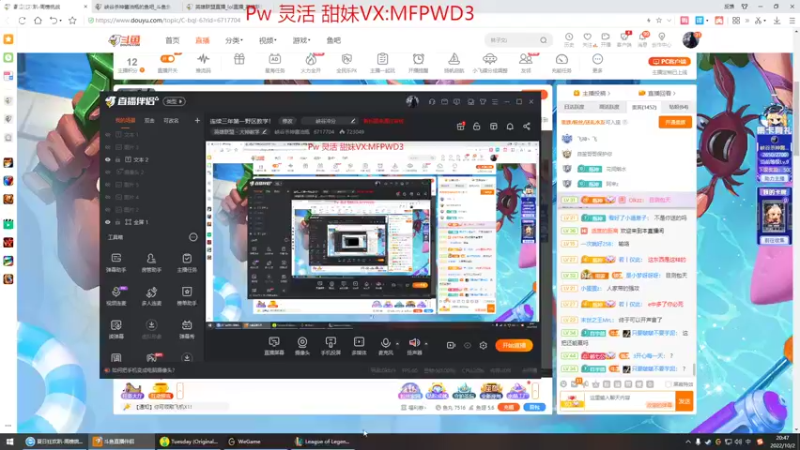
Task: Add a new scene with plus button
Action: [x=197, y=120]
